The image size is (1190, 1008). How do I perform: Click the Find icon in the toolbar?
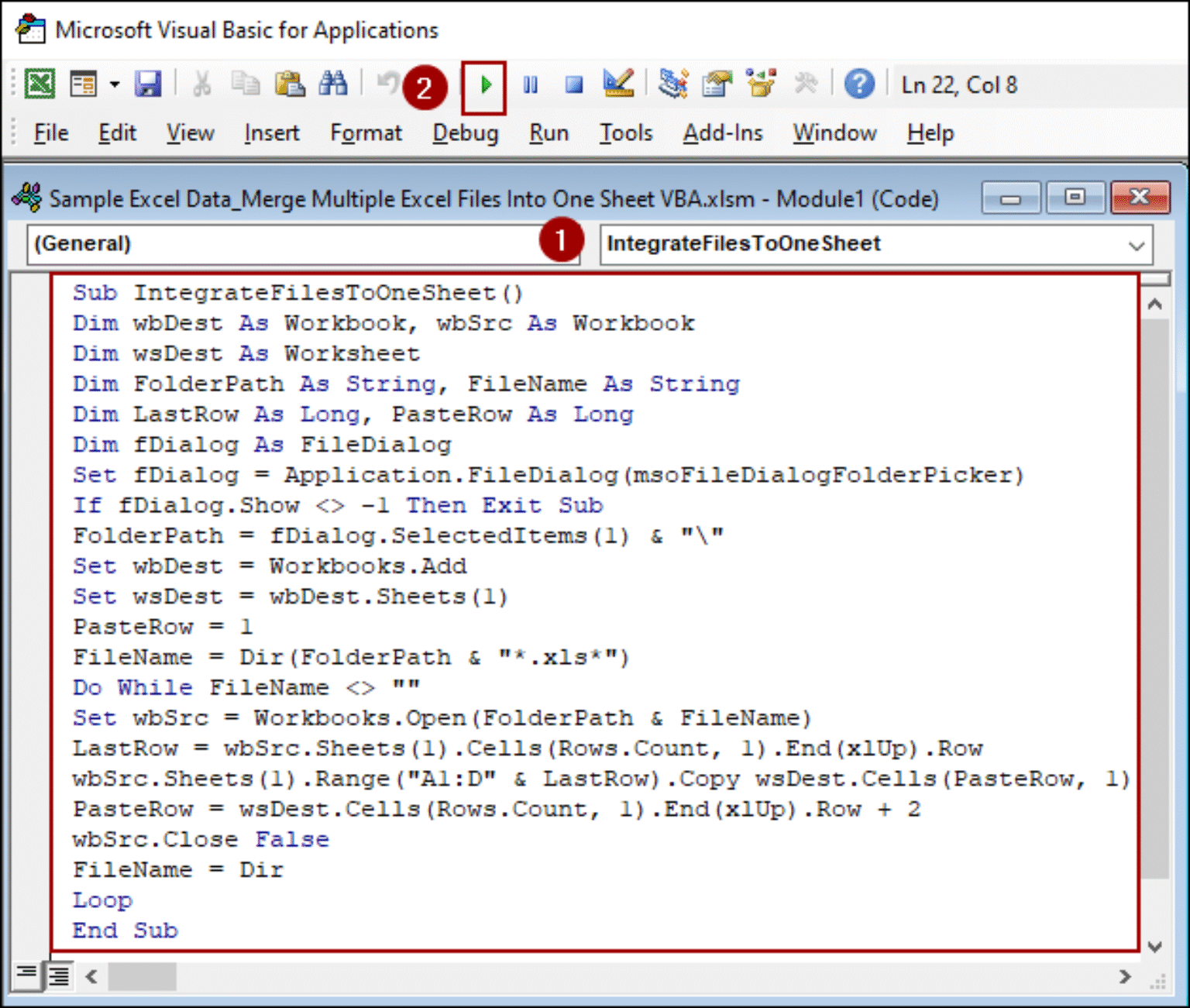coord(333,84)
